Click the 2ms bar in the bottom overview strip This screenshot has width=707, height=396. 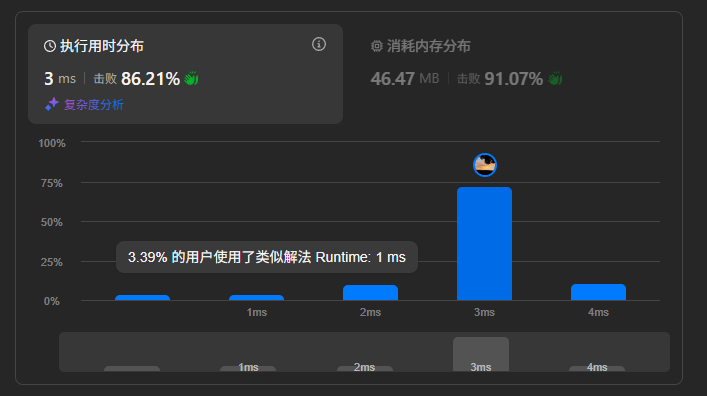click(365, 369)
